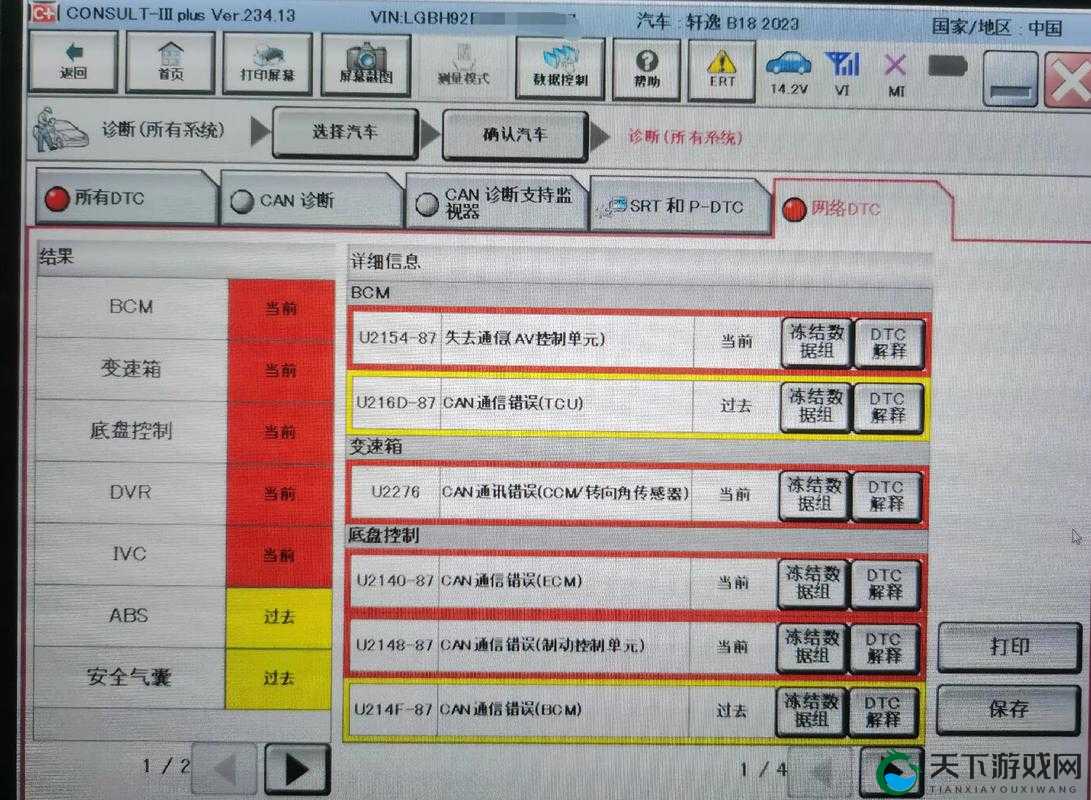Select ABS in results list
Screen dimensions: 1091x800
129,616
